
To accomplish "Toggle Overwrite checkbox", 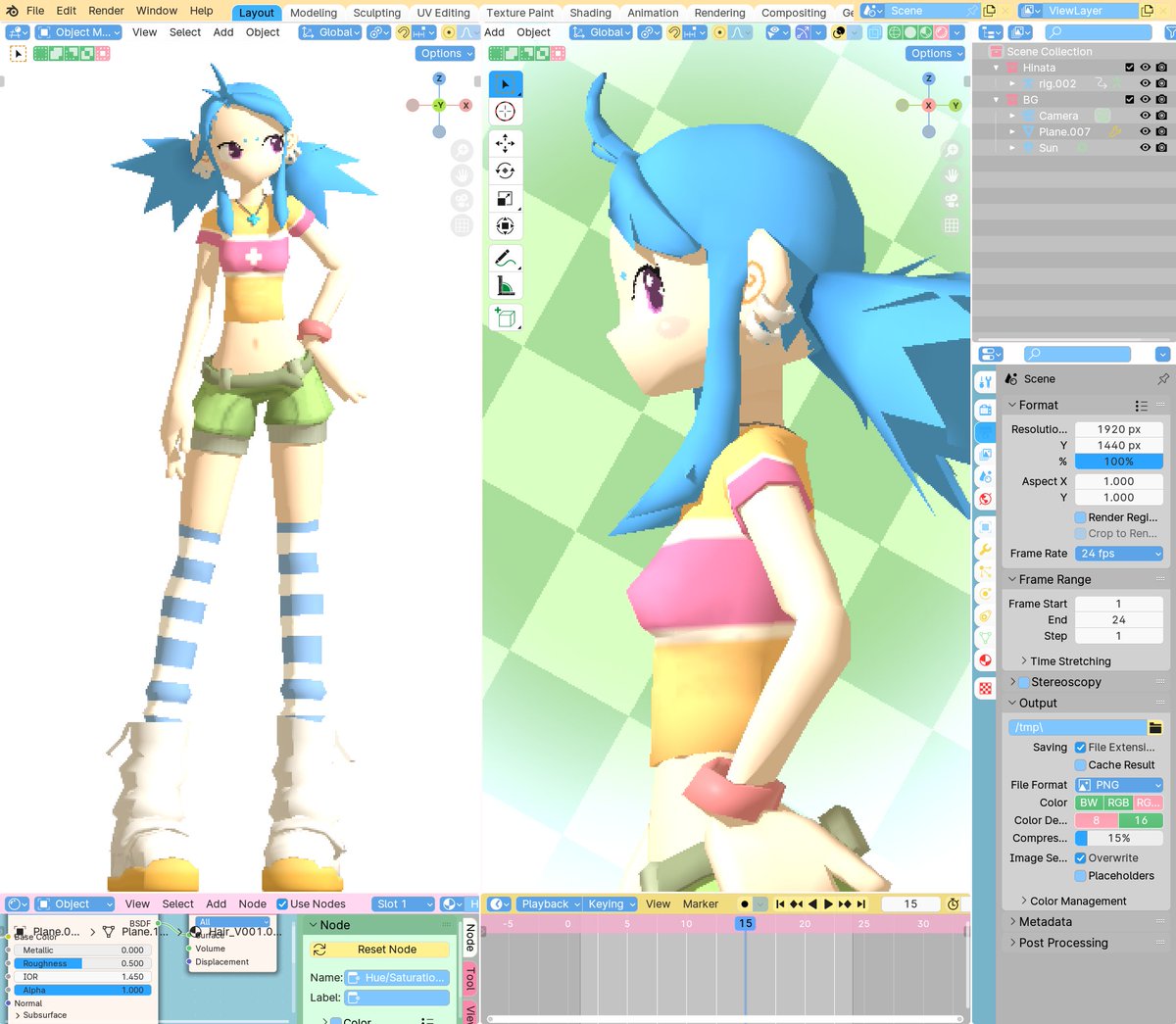I will click(x=1080, y=858).
